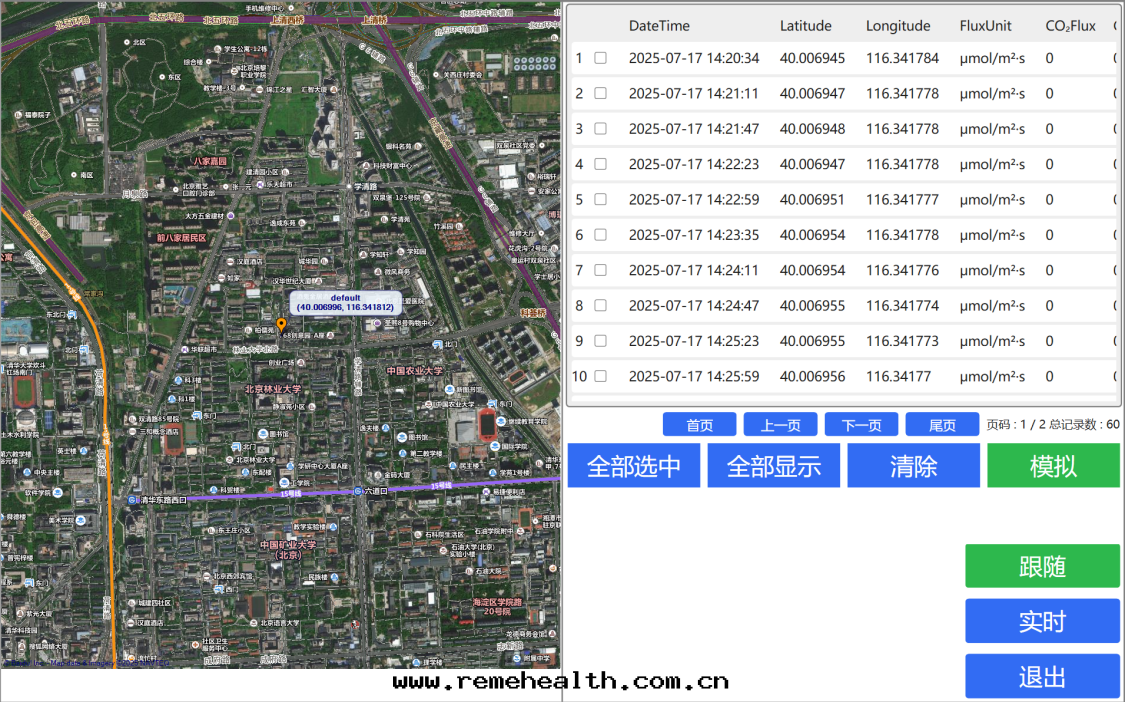This screenshot has height=702, width=1125.
Task: Click the orange location marker pin
Action: [x=281, y=324]
